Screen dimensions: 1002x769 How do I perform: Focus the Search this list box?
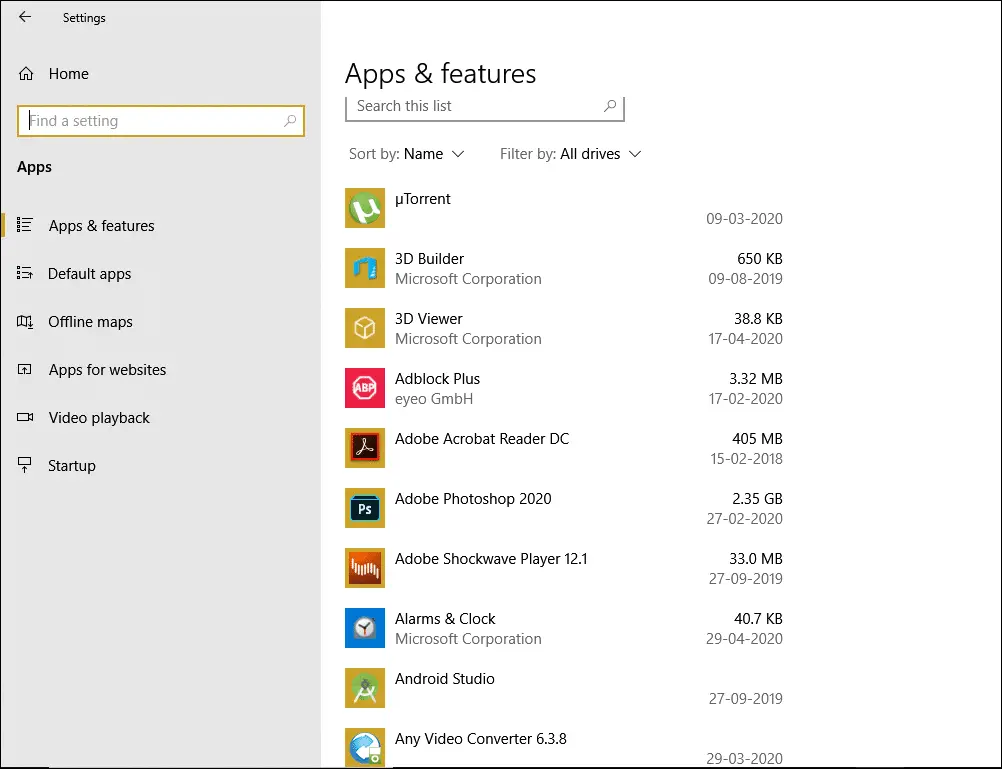tap(484, 107)
